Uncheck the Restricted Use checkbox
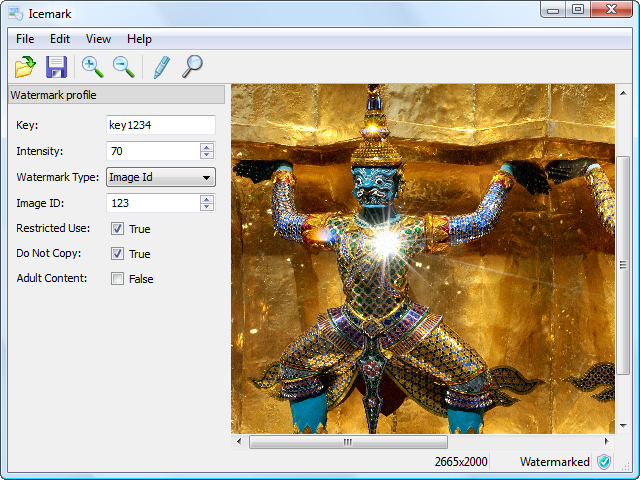 tap(117, 229)
